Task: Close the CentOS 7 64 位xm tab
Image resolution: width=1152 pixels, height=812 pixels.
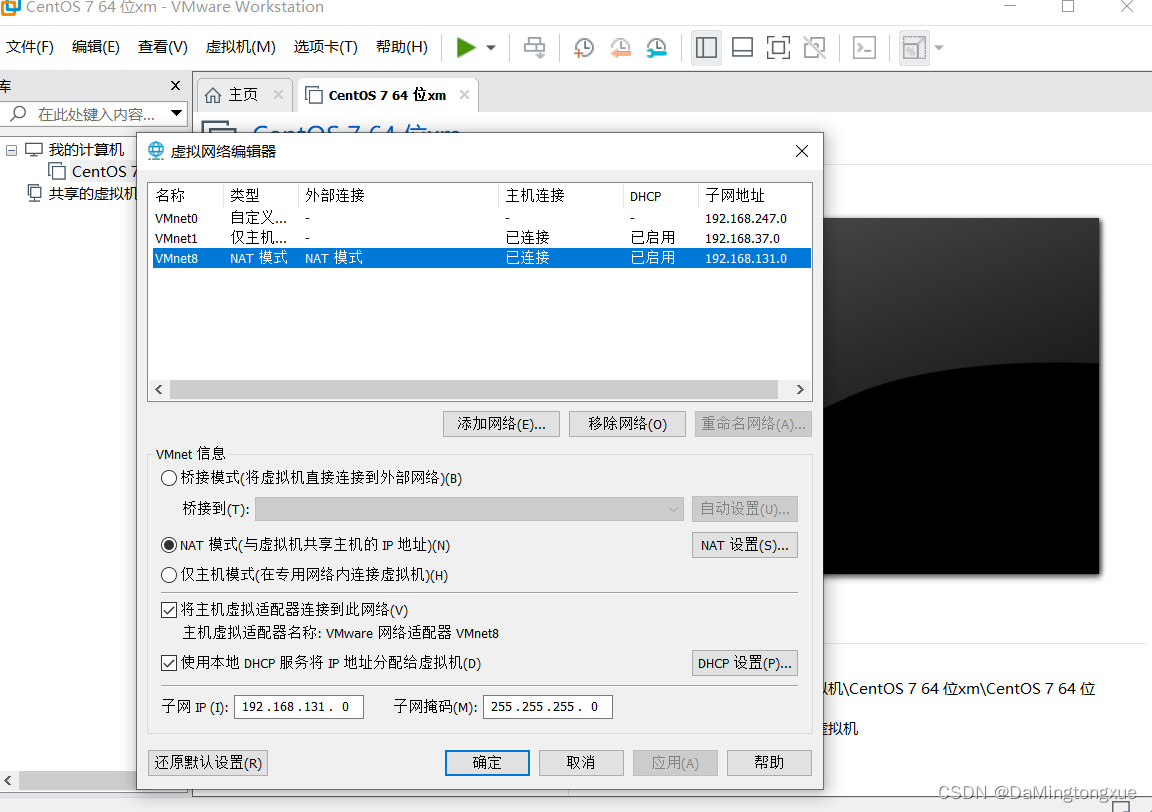Action: [464, 95]
